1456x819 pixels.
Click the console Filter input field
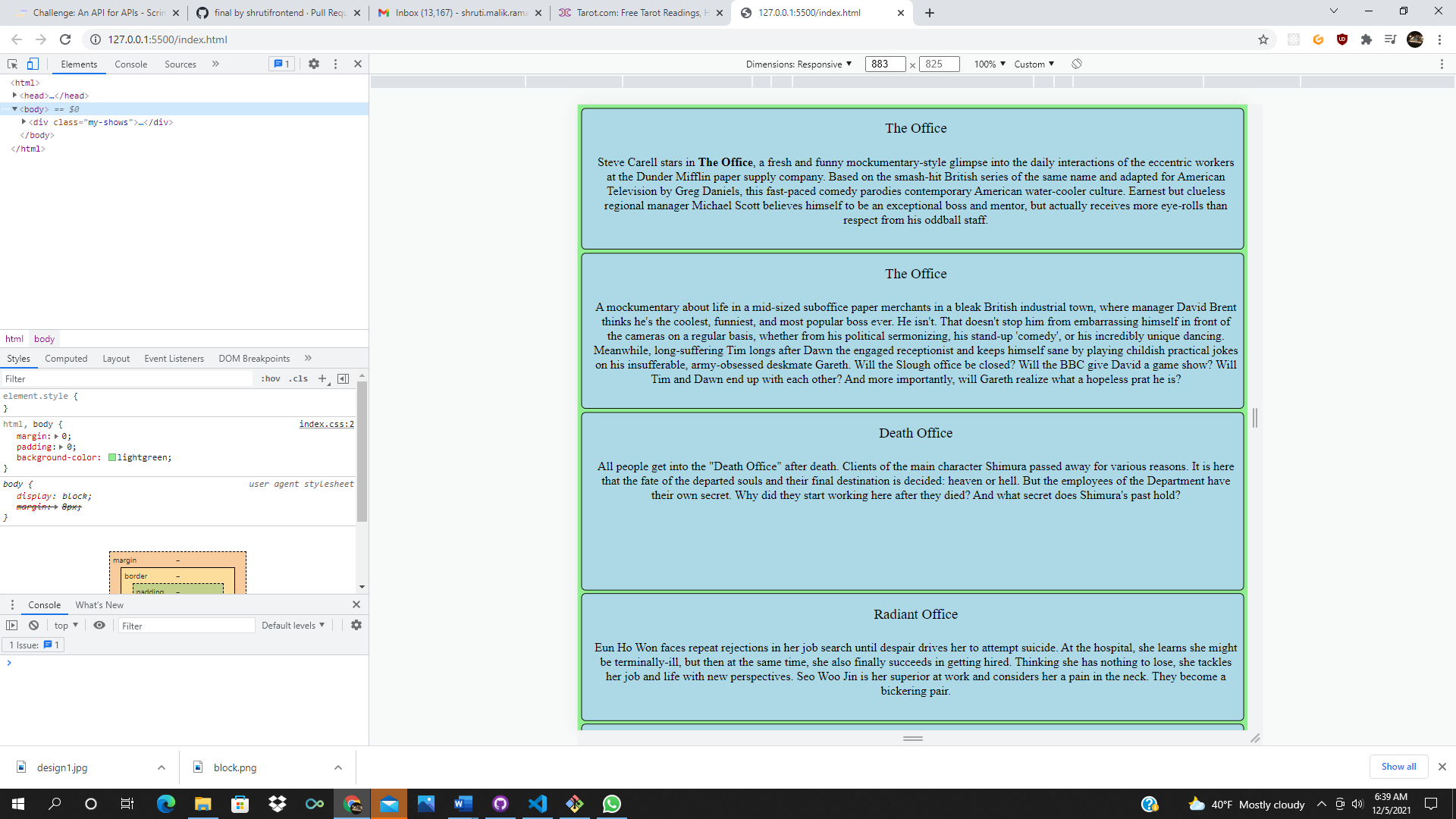tap(187, 625)
